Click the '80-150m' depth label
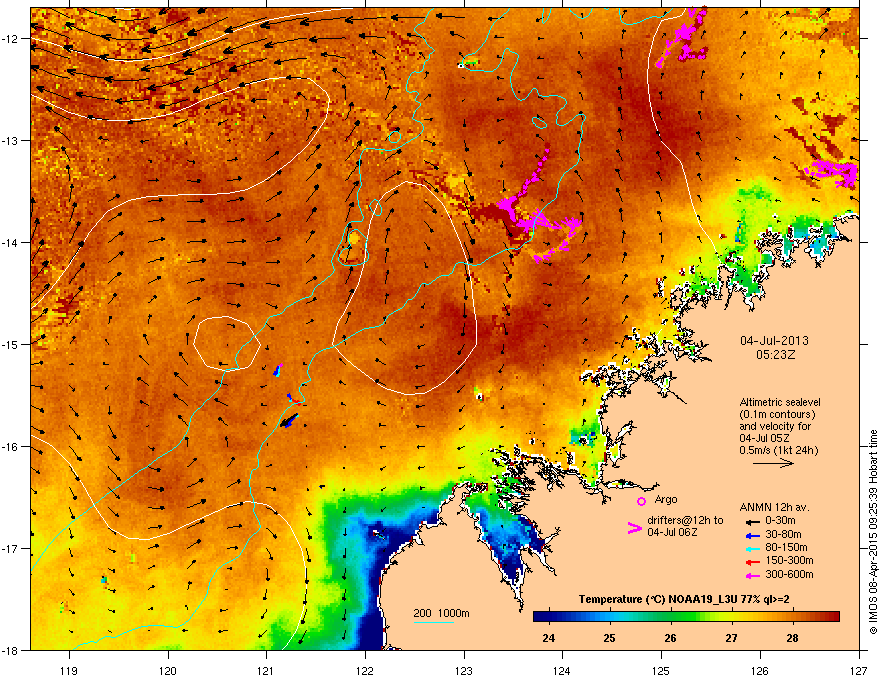 coord(786,547)
